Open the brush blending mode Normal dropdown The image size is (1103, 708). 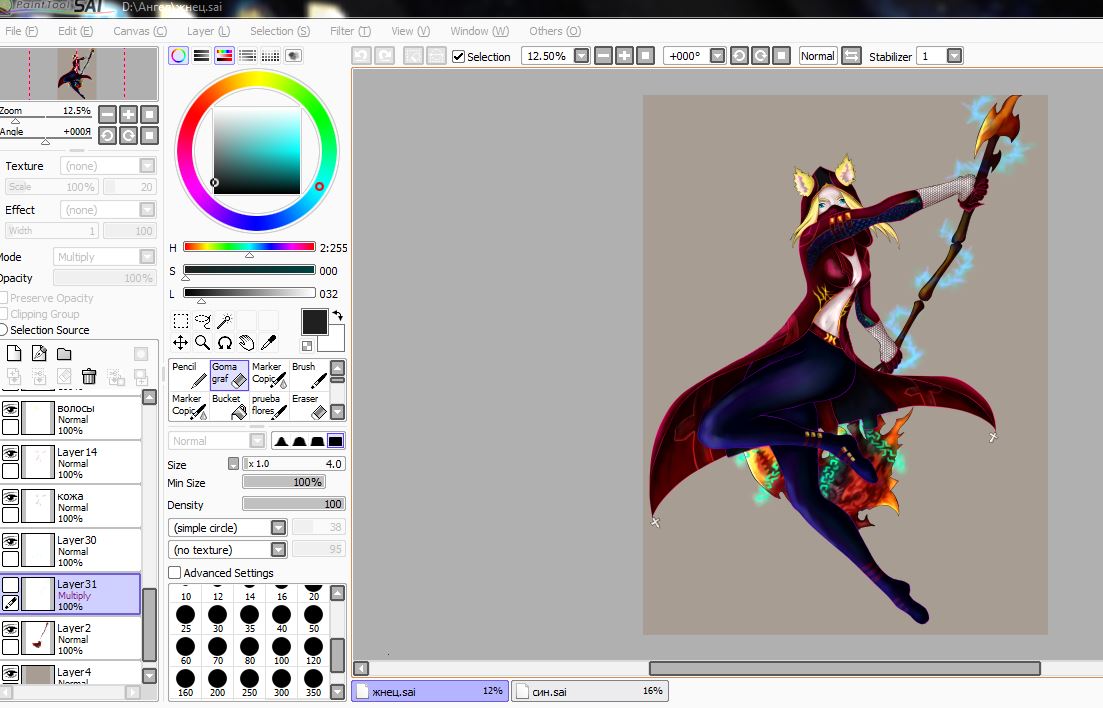click(x=257, y=441)
